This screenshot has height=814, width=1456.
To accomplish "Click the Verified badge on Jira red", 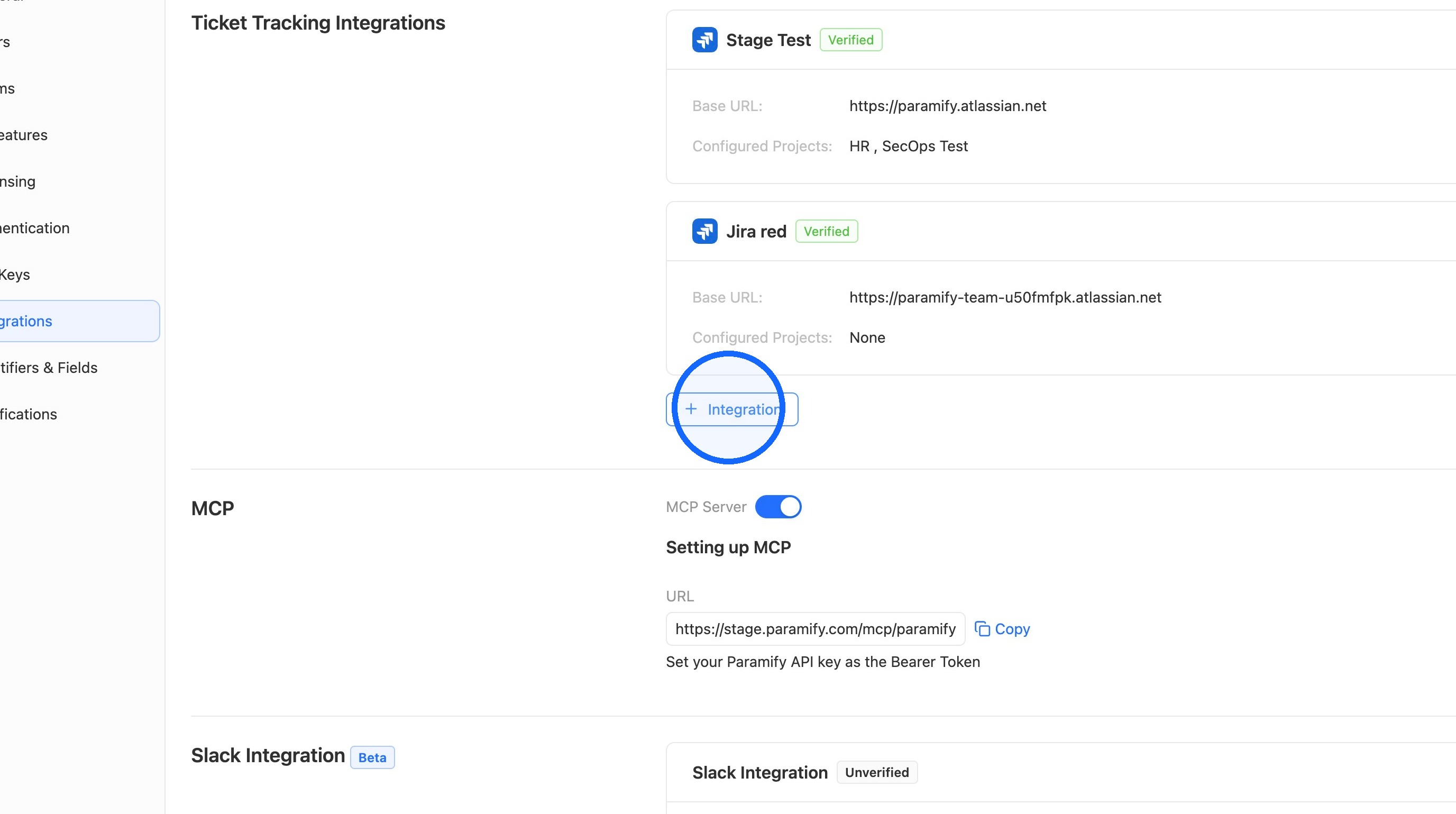I will coord(826,231).
